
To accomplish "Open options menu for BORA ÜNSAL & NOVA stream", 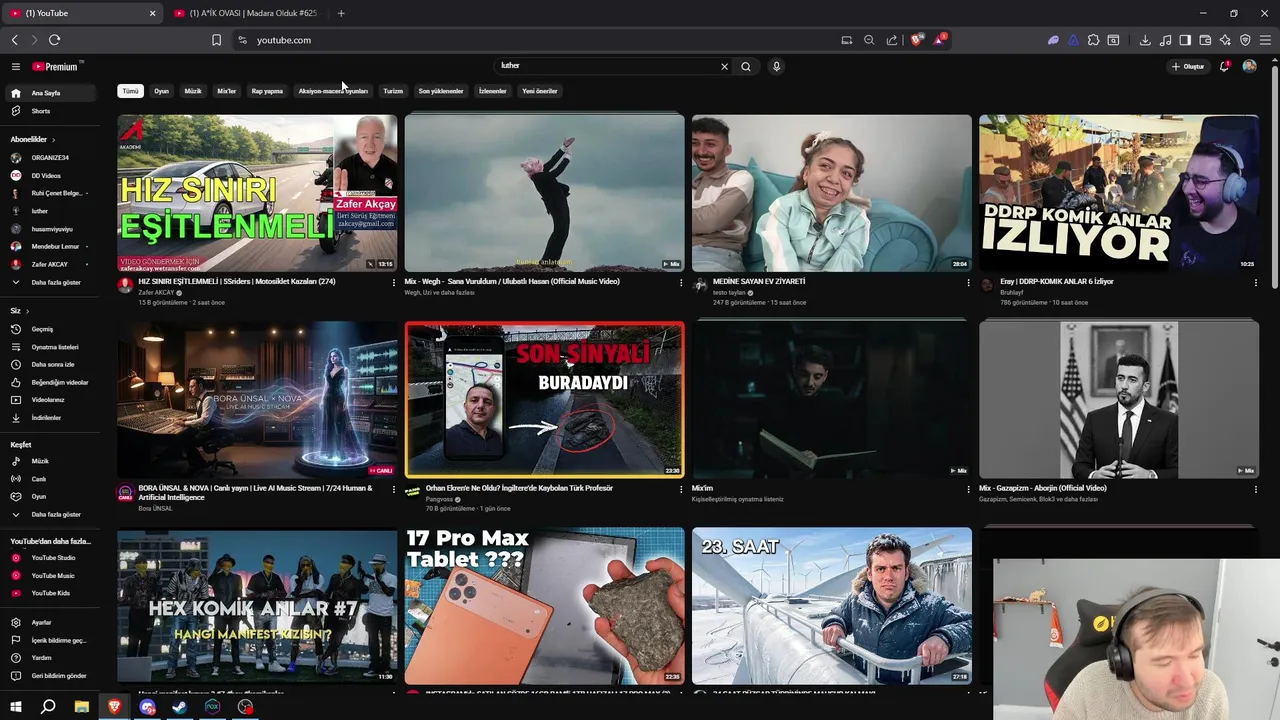I will (x=393, y=490).
